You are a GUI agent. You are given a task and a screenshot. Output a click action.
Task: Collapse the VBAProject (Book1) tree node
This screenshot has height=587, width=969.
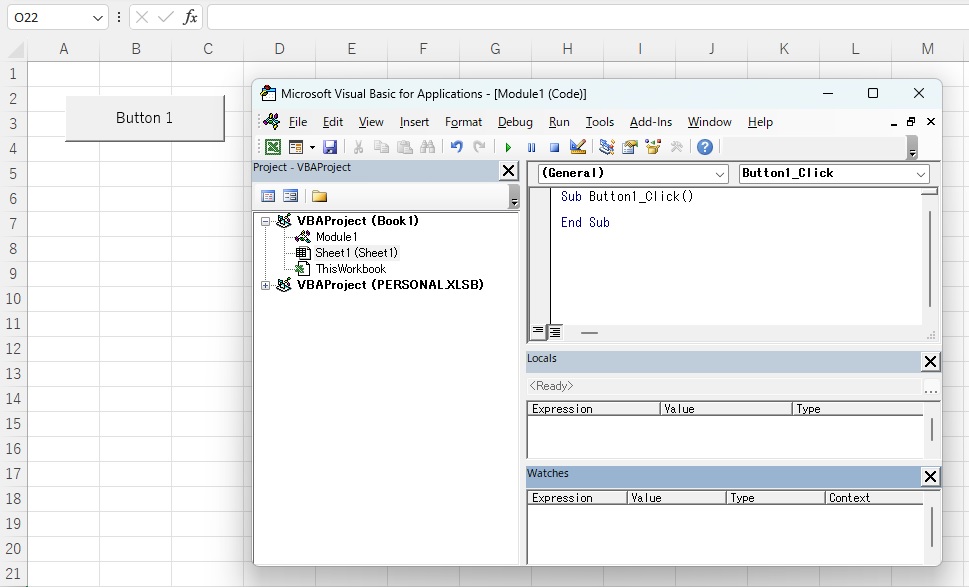[x=265, y=221]
